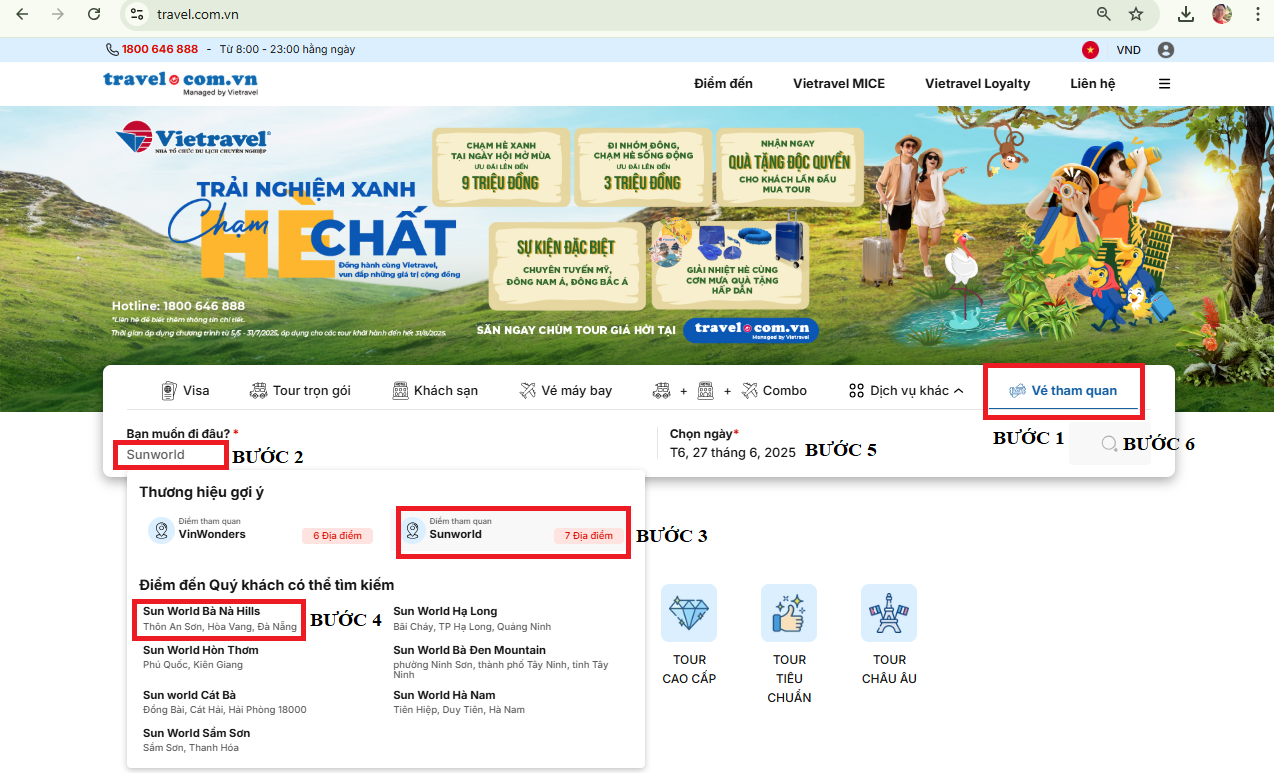Viewport: 1274px width, 773px height.
Task: Bookmark this page with the star icon
Action: coord(1136,14)
